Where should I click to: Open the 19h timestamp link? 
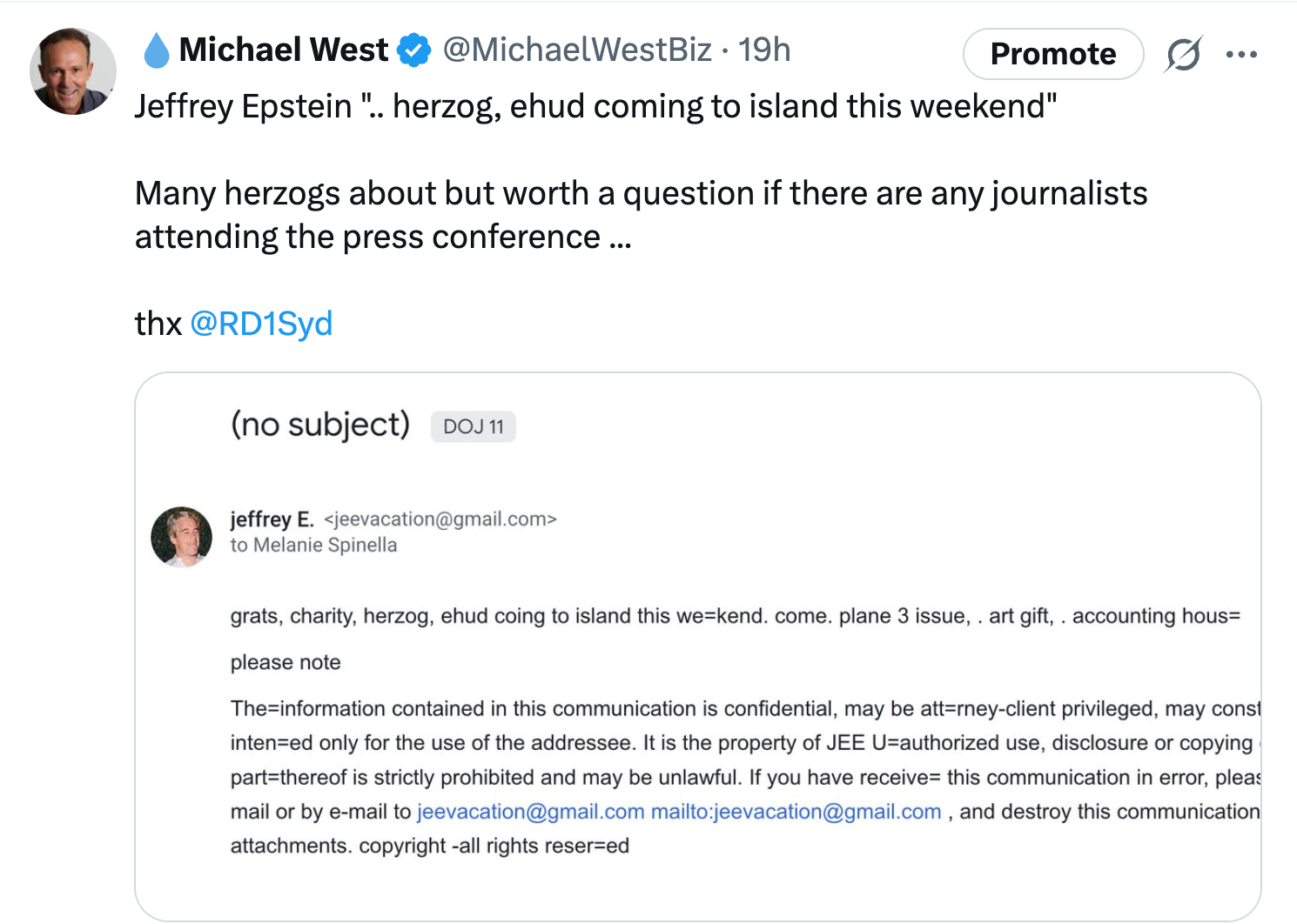(764, 50)
